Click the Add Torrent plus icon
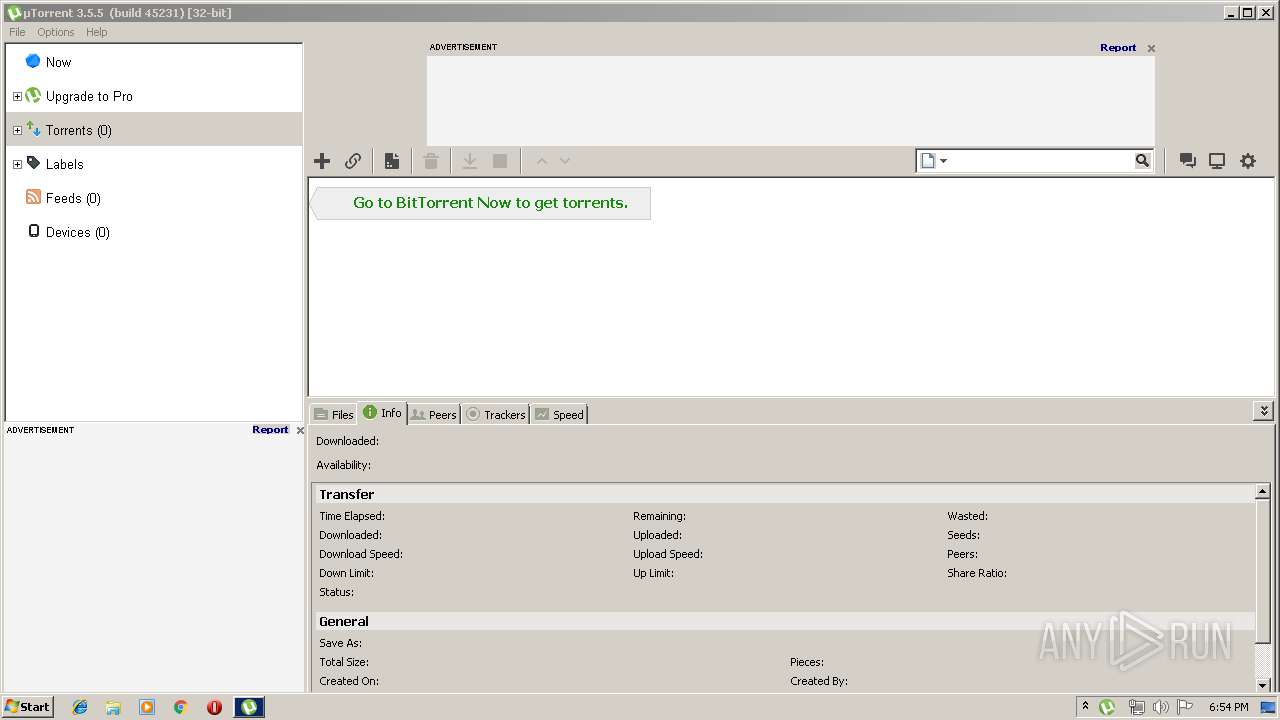 point(322,161)
